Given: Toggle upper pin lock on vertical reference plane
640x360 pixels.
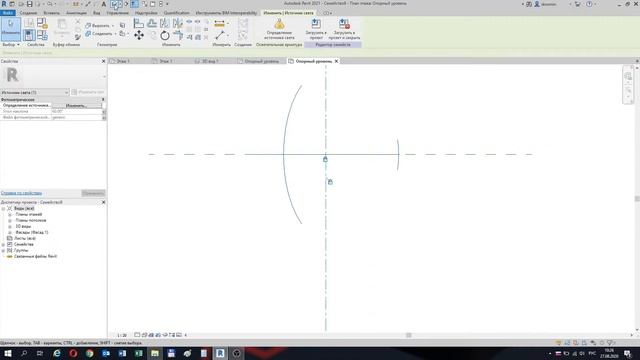Looking at the screenshot, I should point(325,159).
